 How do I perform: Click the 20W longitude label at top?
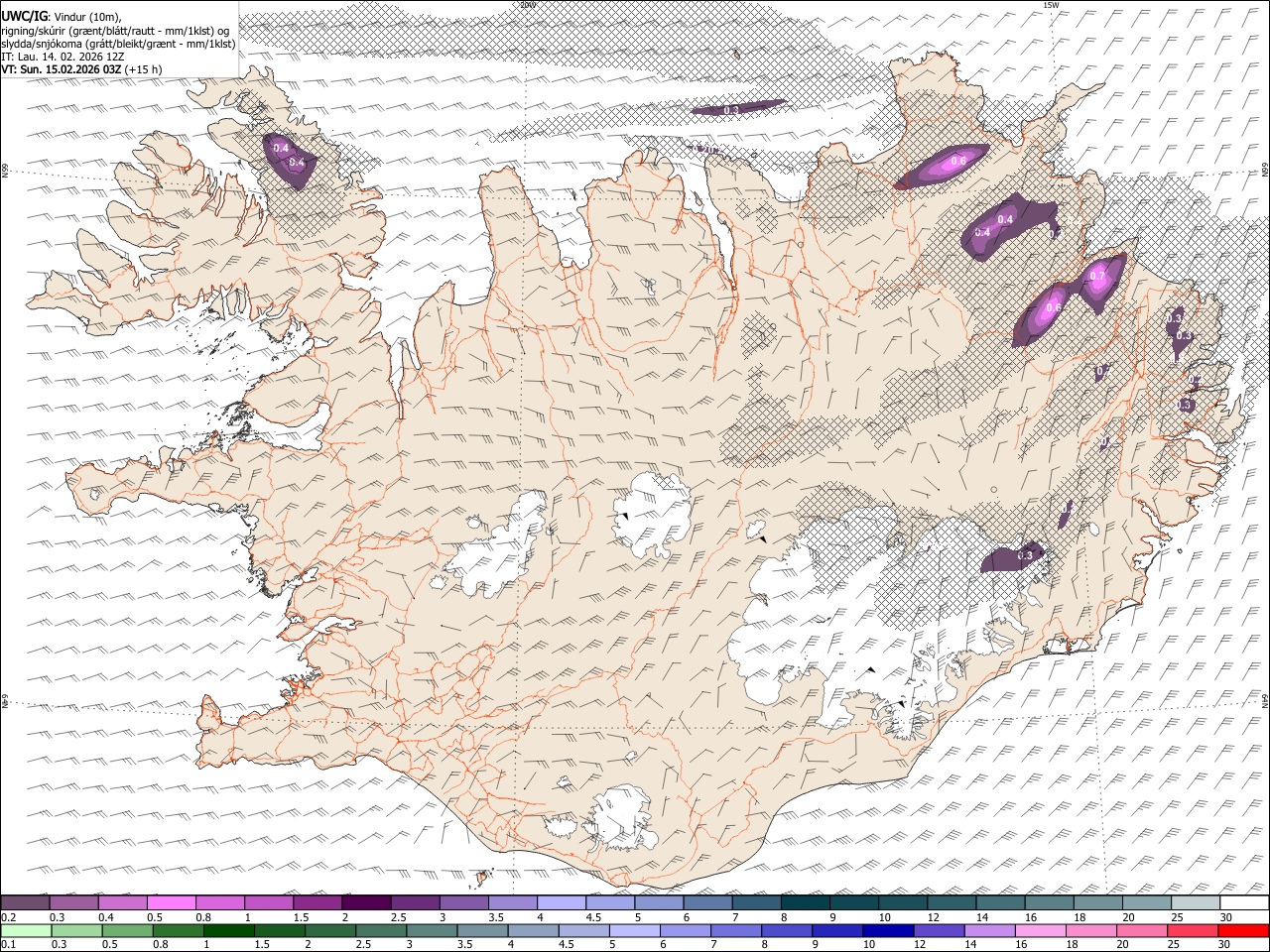point(527,5)
